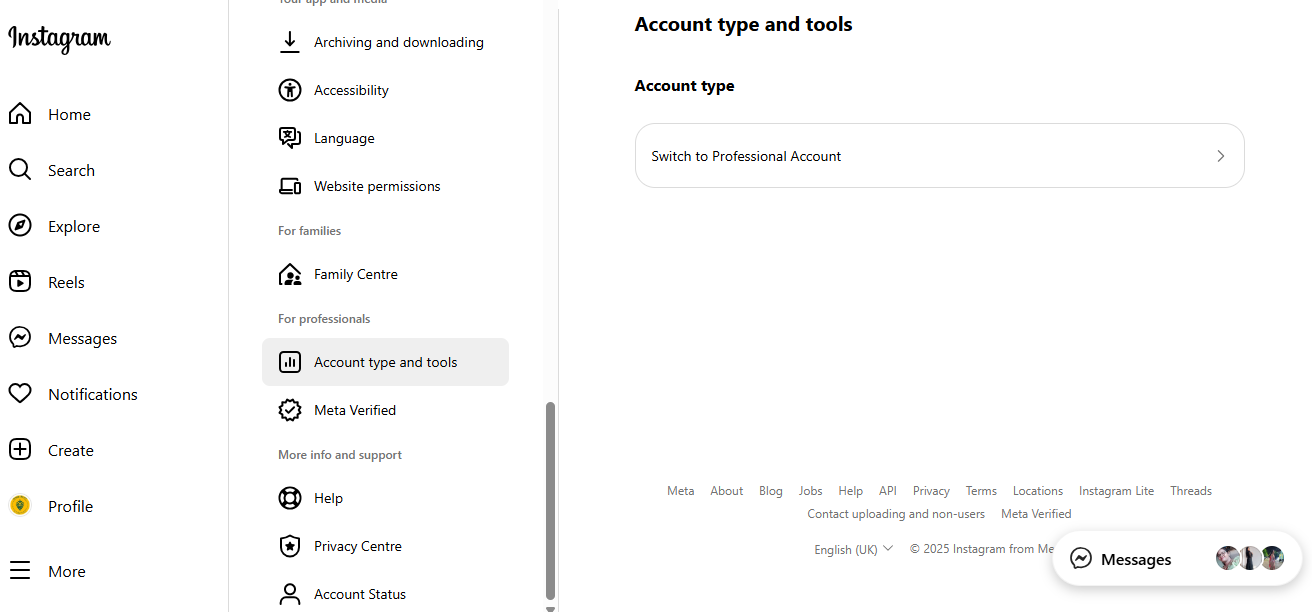Click the Help footer link

click(x=851, y=491)
